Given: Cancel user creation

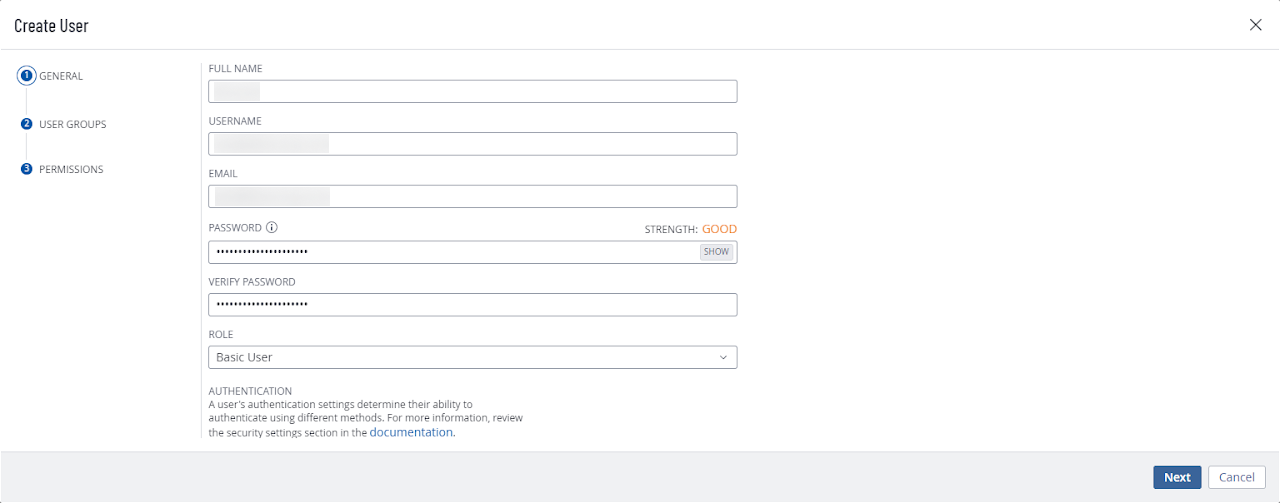Looking at the screenshot, I should pos(1236,477).
